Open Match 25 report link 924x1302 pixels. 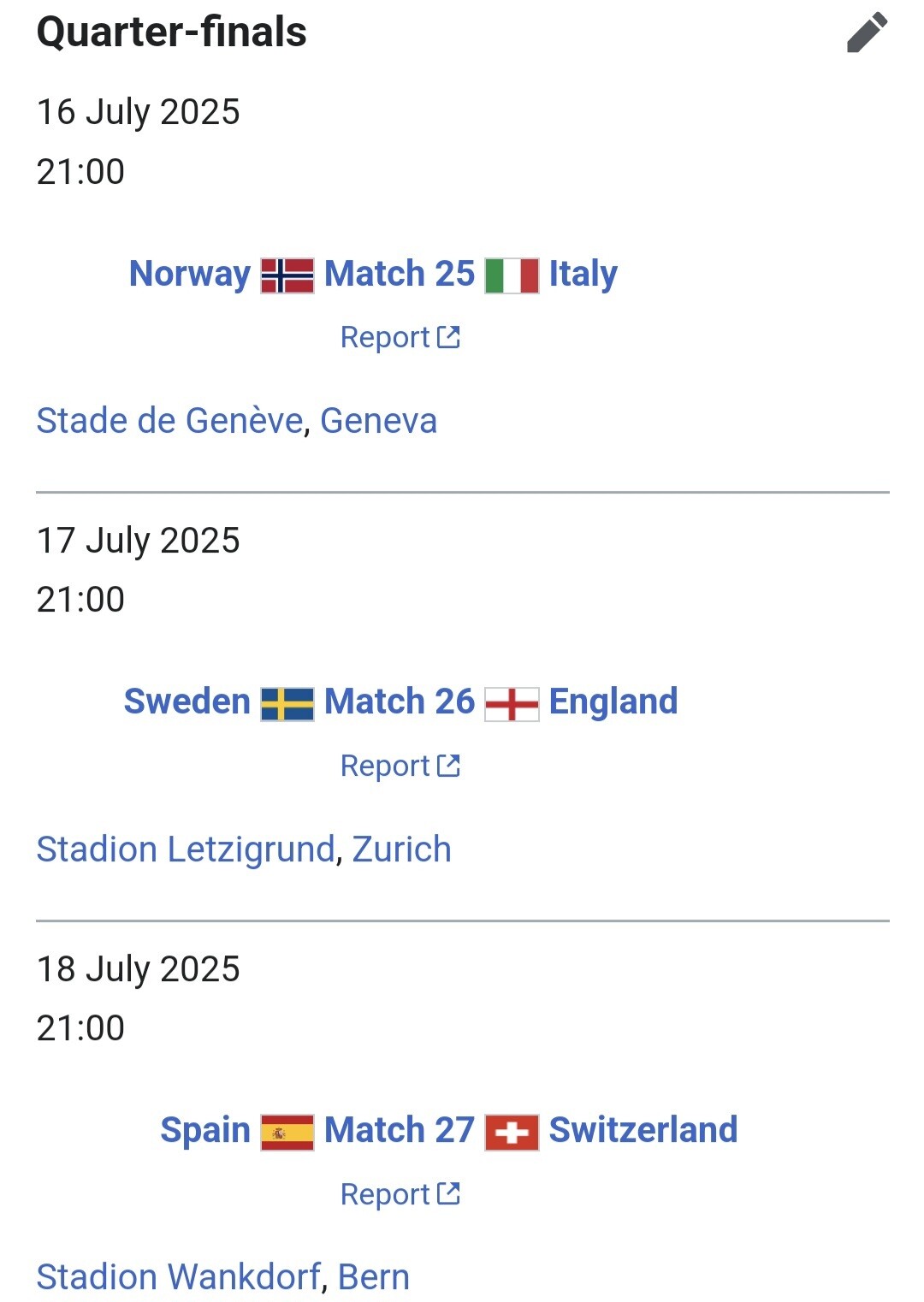tap(400, 337)
